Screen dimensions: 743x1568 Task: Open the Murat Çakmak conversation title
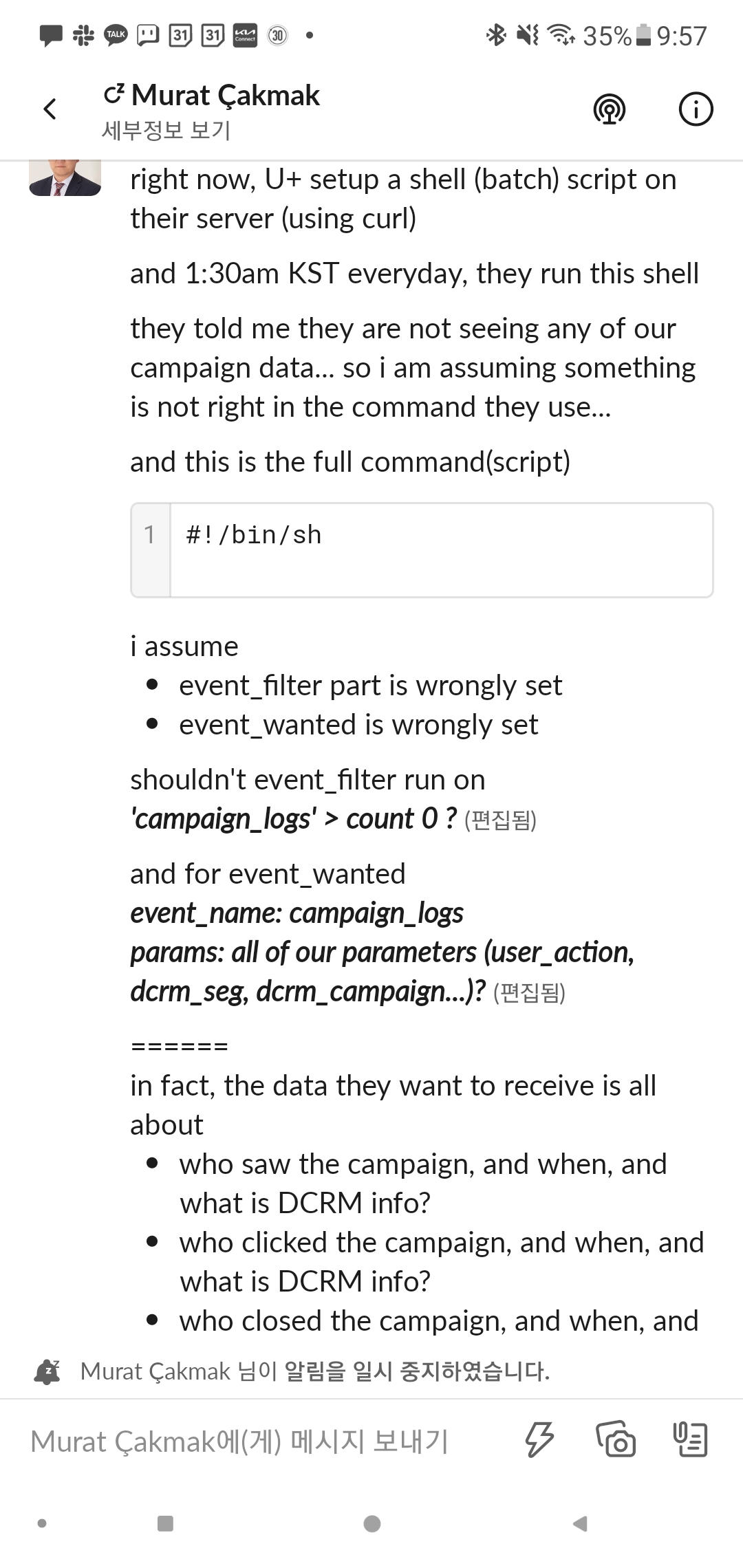tap(225, 96)
